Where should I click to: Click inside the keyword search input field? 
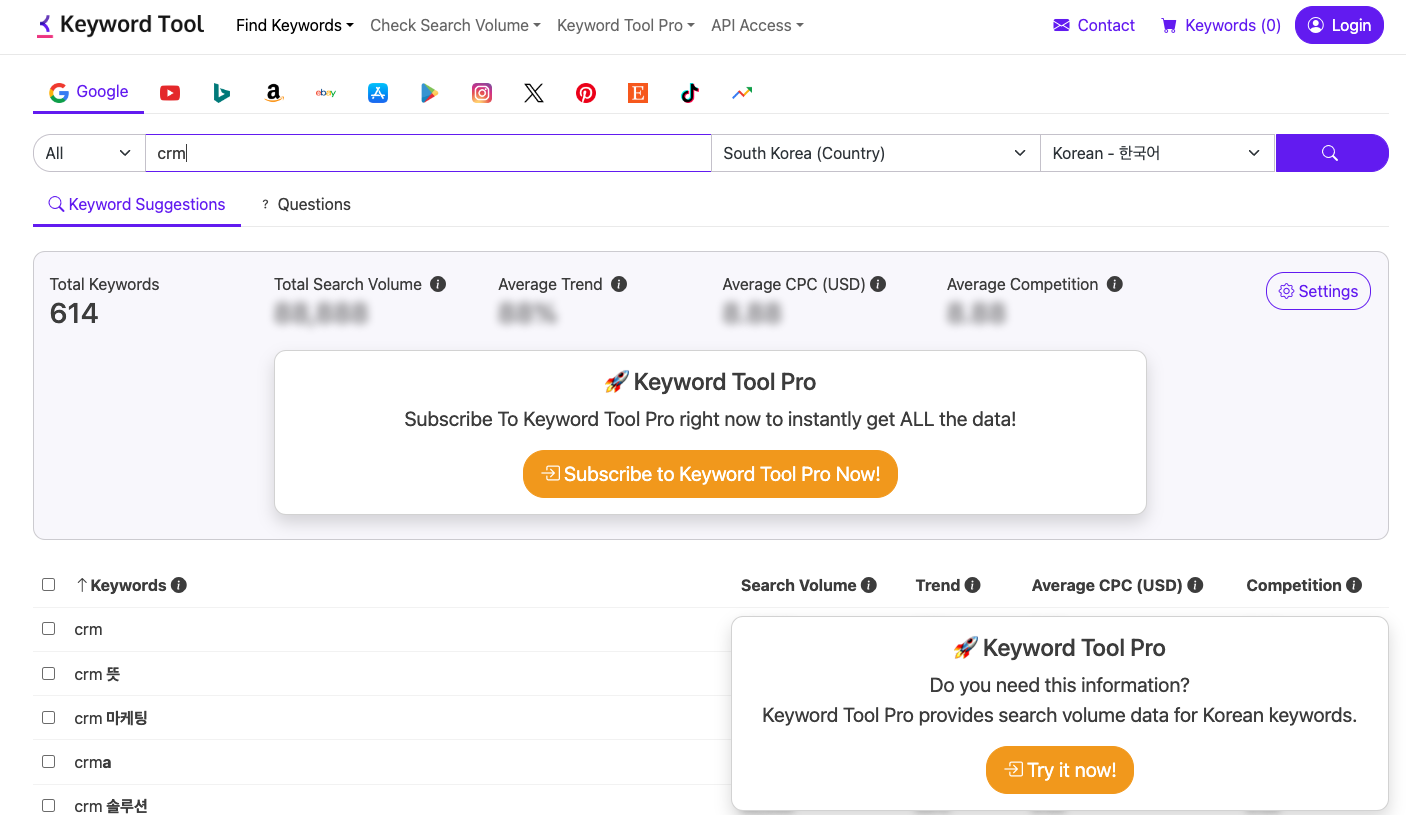click(x=428, y=152)
